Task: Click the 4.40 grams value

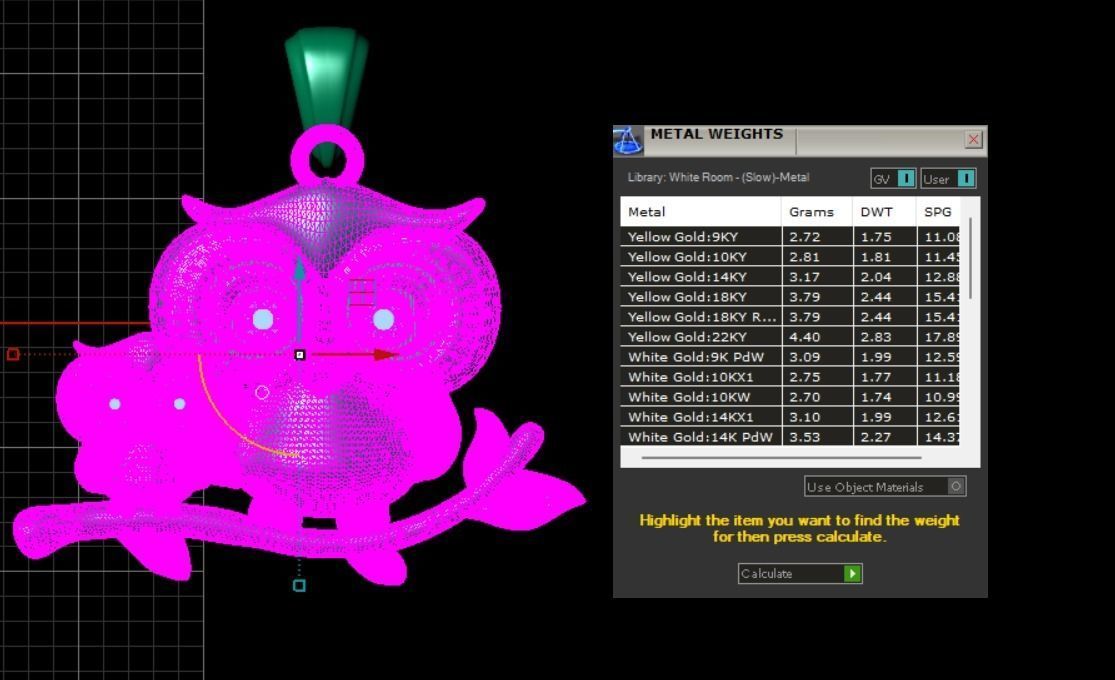Action: tap(804, 337)
